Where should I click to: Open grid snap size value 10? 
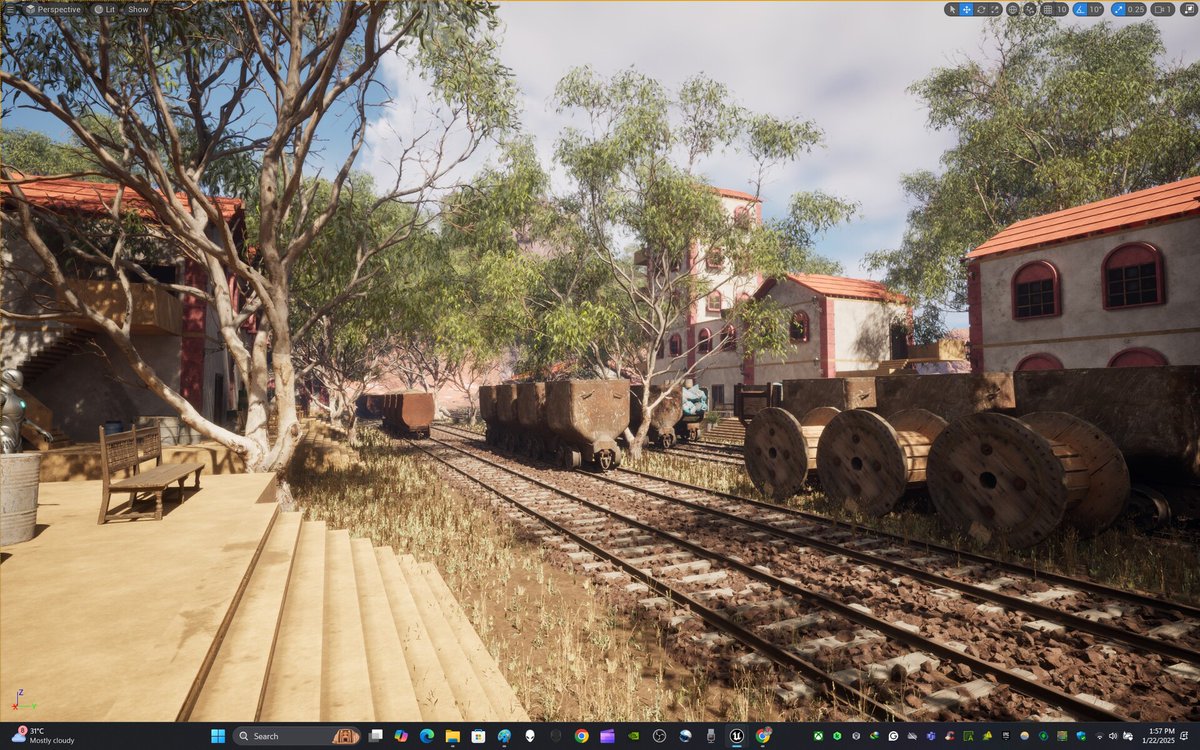pos(1062,9)
